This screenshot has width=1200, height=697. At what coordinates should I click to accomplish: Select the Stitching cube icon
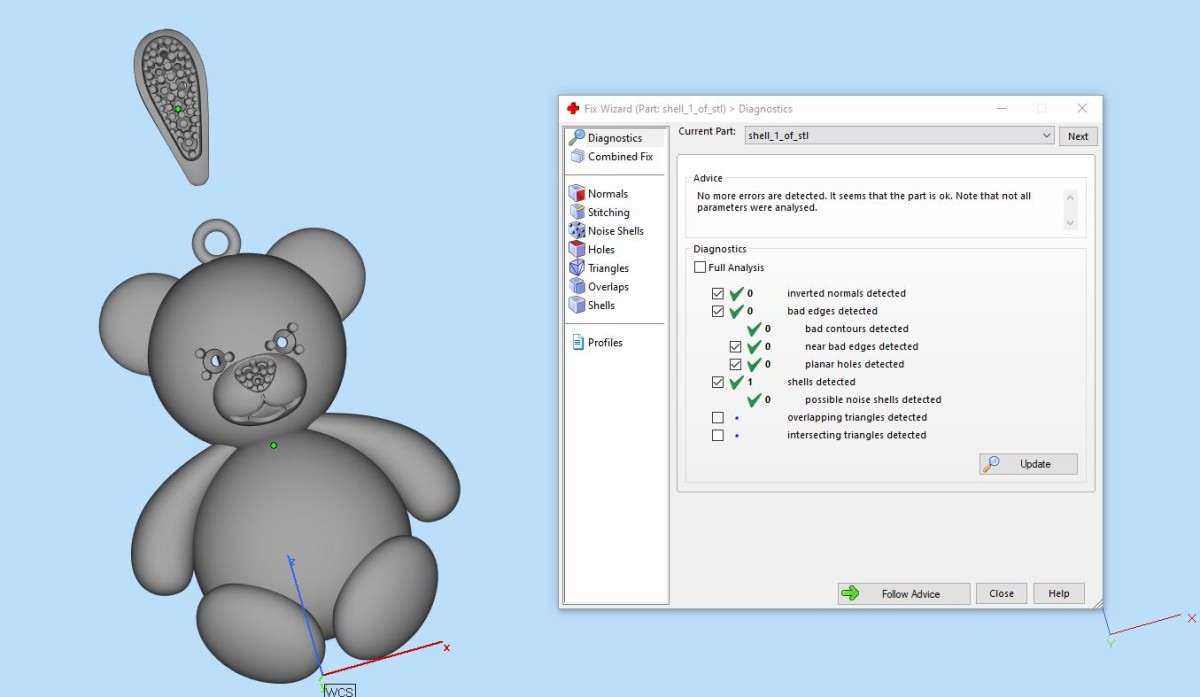[x=577, y=212]
